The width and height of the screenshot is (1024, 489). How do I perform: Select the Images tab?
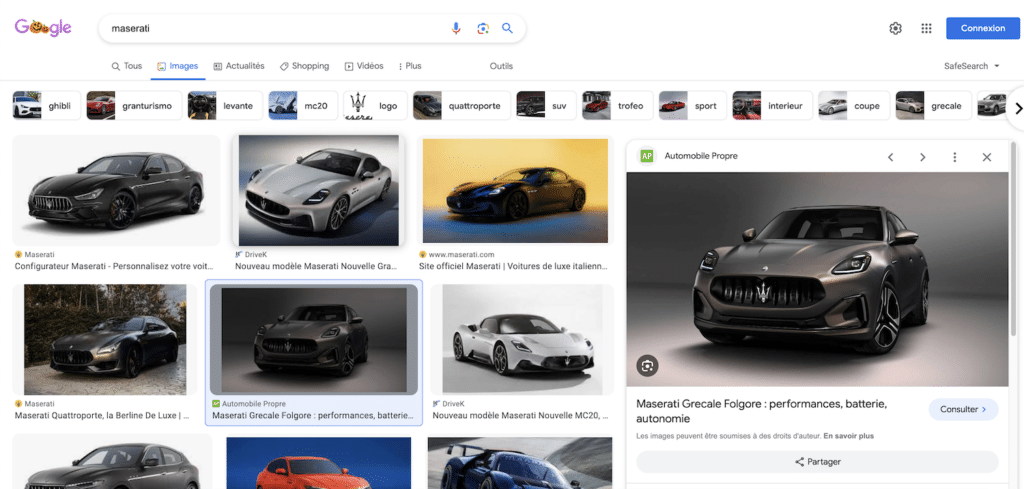[x=178, y=66]
